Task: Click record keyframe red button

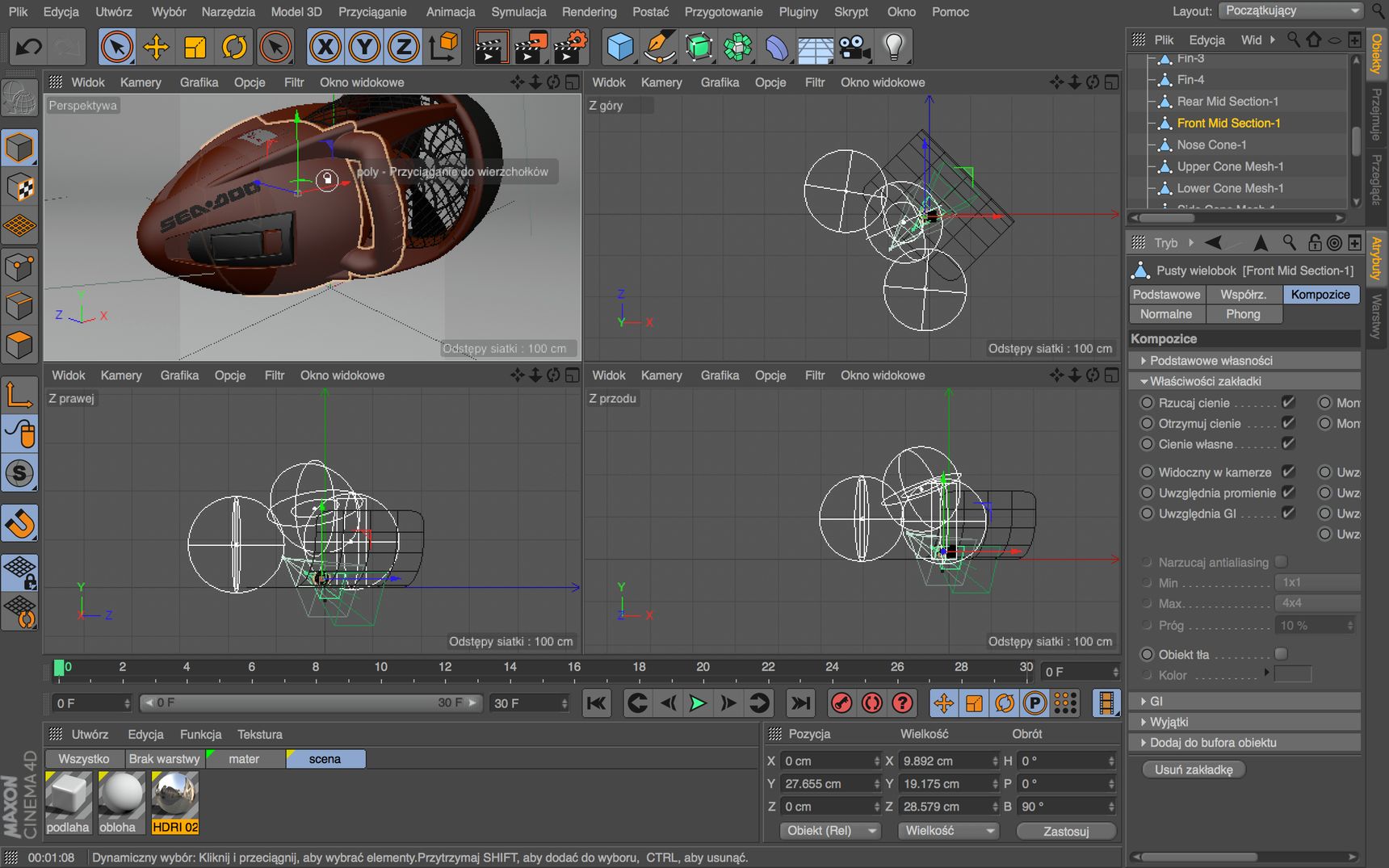Action: pyautogui.click(x=841, y=703)
